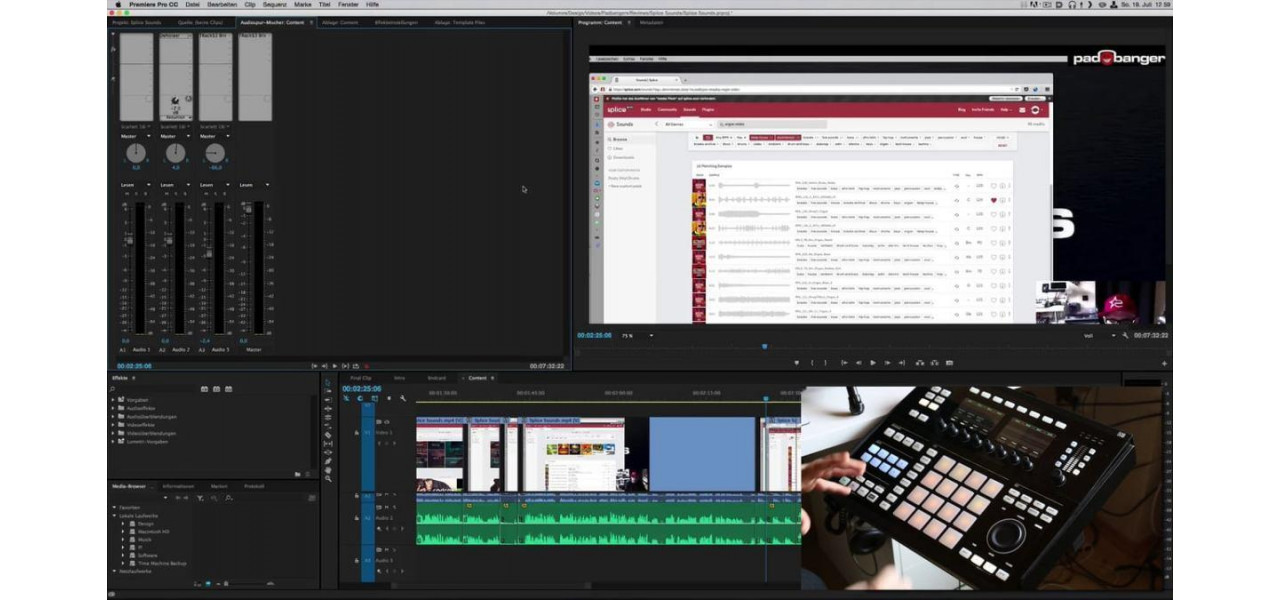Expand the Vorgaben effects folder
The image size is (1280, 600).
click(113, 400)
